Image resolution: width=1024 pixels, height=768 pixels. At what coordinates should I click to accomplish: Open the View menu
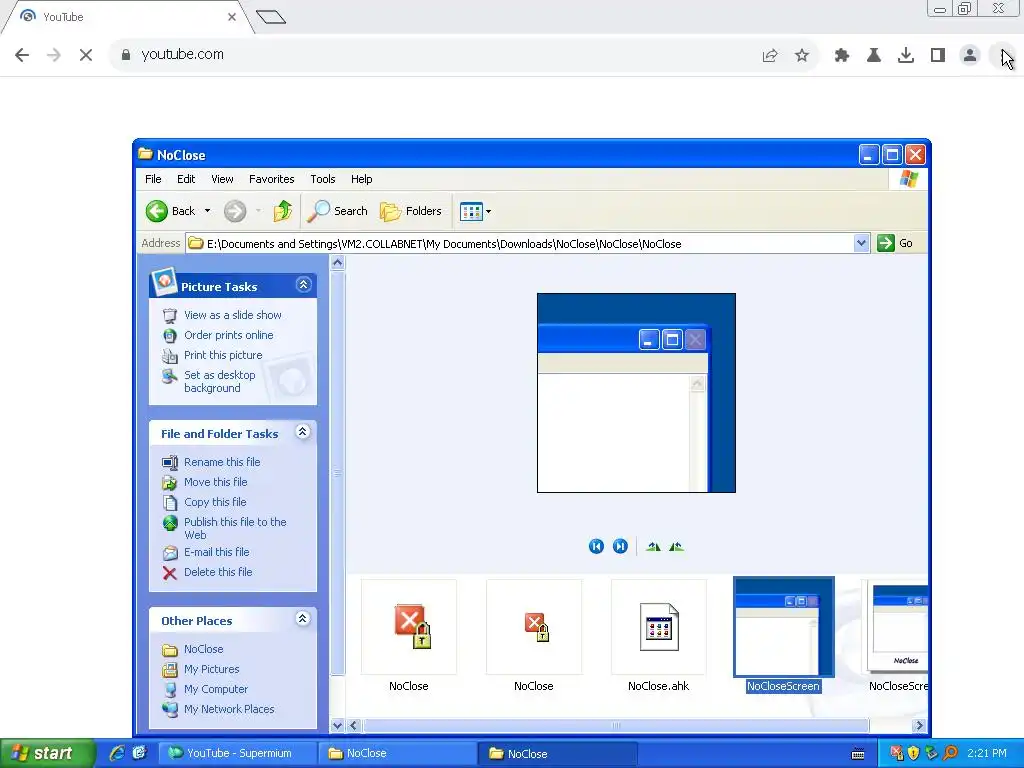coord(222,179)
